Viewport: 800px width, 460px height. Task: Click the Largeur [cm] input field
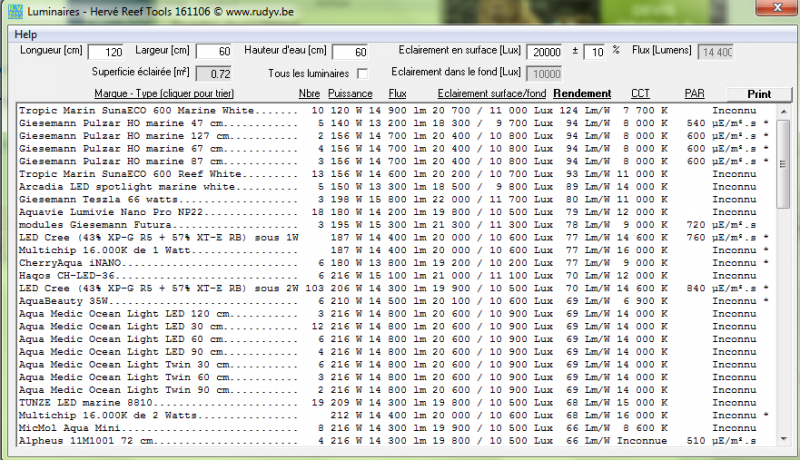point(214,52)
